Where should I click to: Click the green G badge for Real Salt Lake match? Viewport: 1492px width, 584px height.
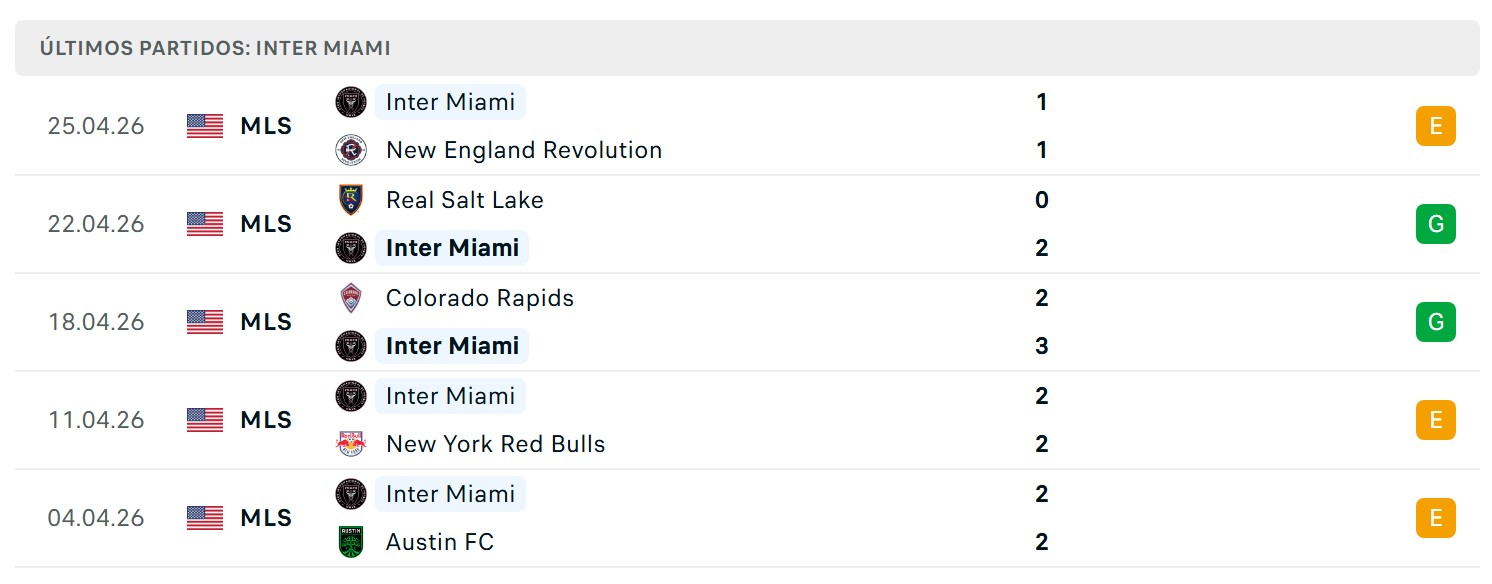pyautogui.click(x=1436, y=224)
